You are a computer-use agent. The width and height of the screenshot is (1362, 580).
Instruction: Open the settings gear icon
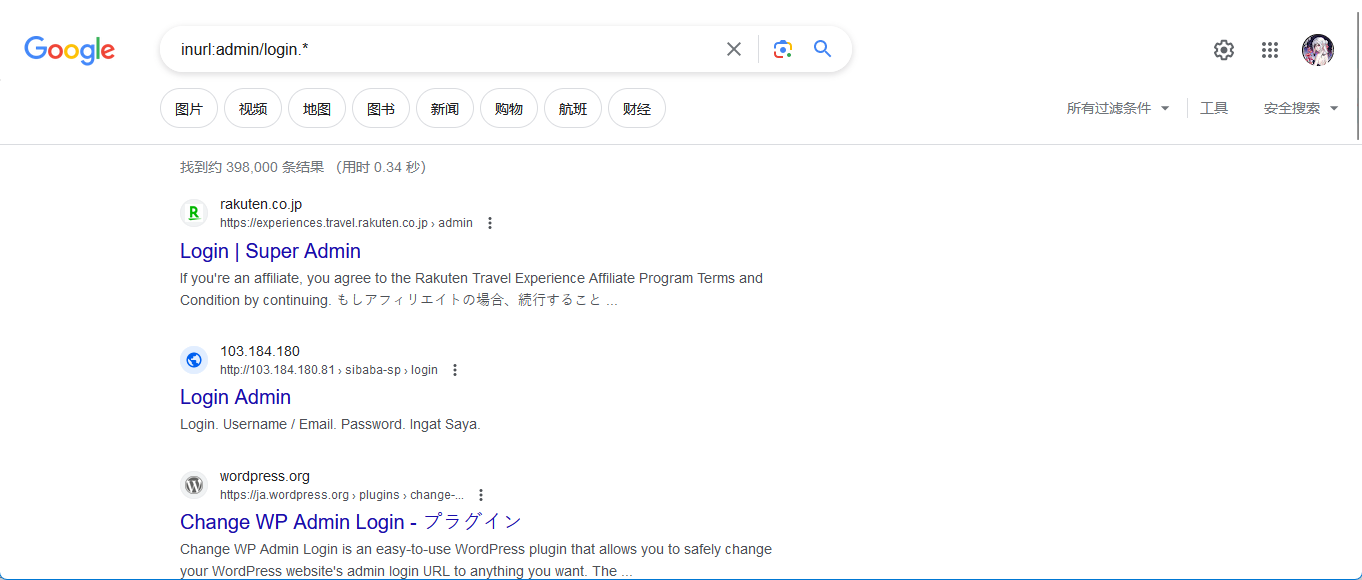1224,50
